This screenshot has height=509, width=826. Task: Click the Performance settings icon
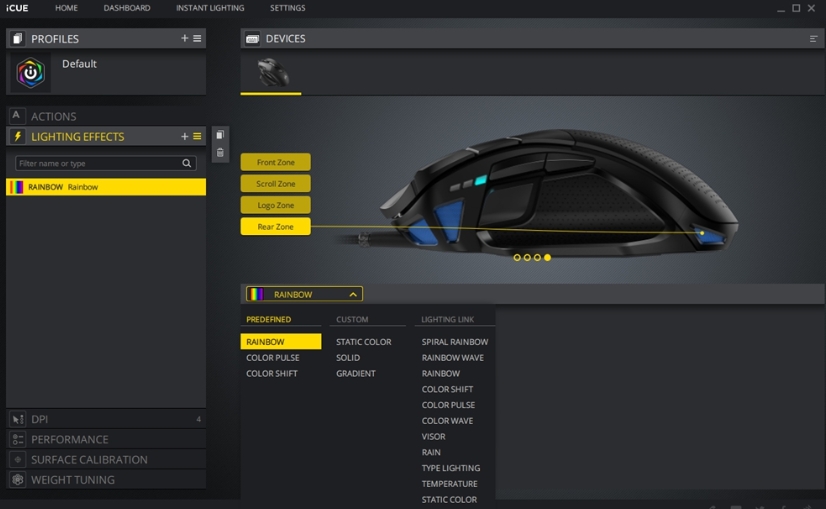[17, 439]
